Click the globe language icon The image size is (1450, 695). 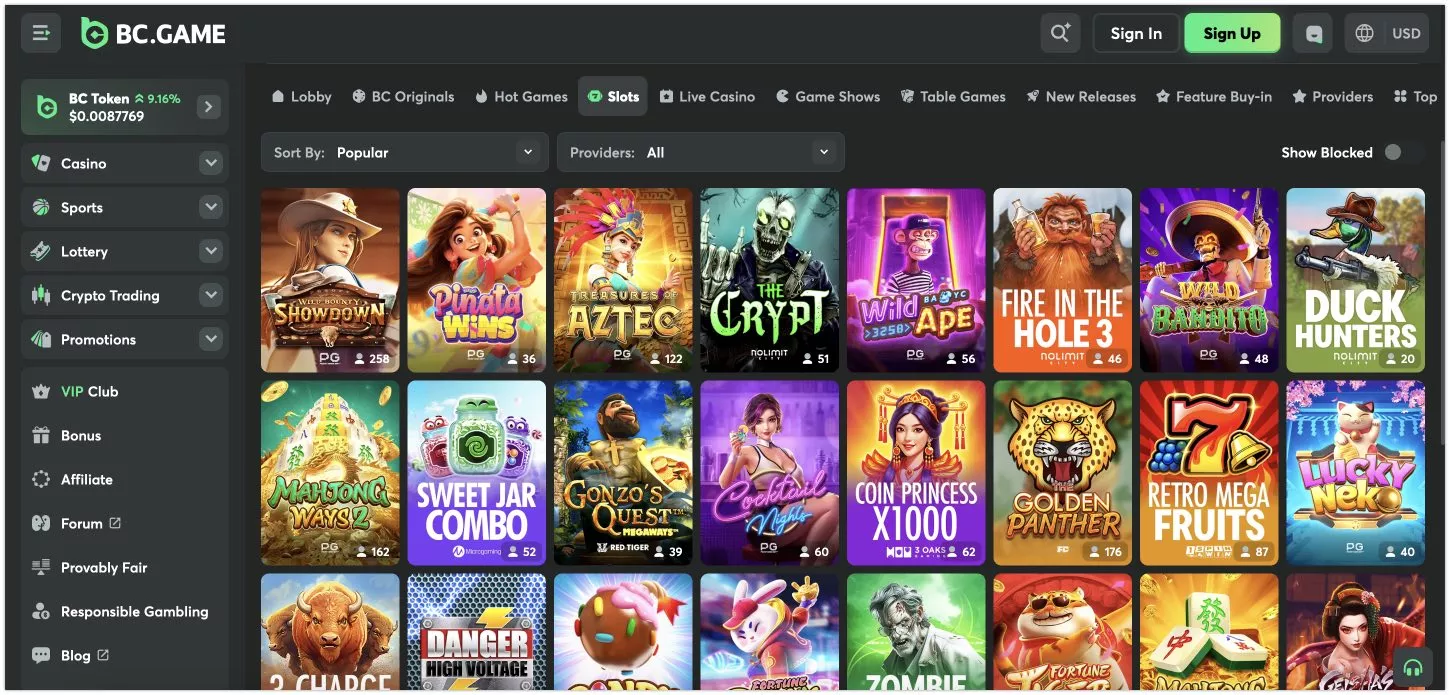click(1364, 33)
